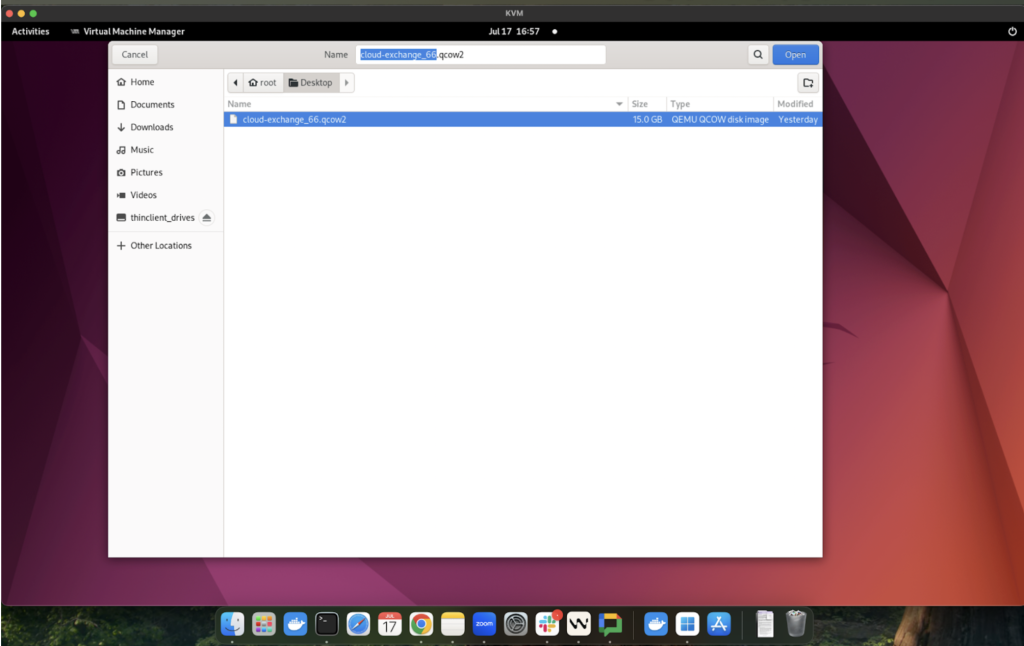Click the Cancel button
Viewport: 1024px width, 646px height.
(135, 55)
